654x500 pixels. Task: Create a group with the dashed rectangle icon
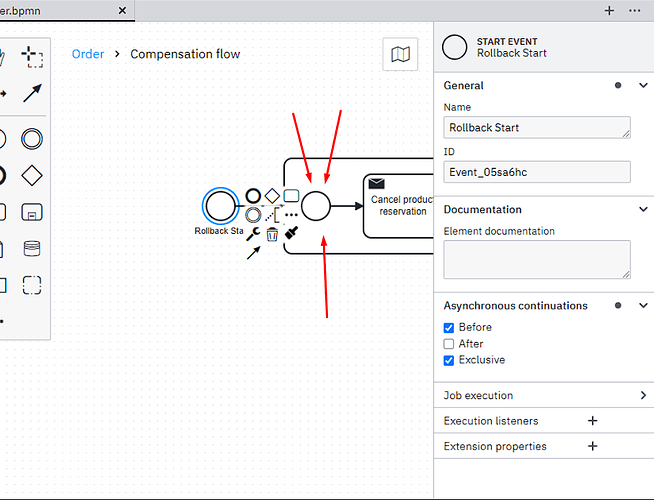pos(32,285)
